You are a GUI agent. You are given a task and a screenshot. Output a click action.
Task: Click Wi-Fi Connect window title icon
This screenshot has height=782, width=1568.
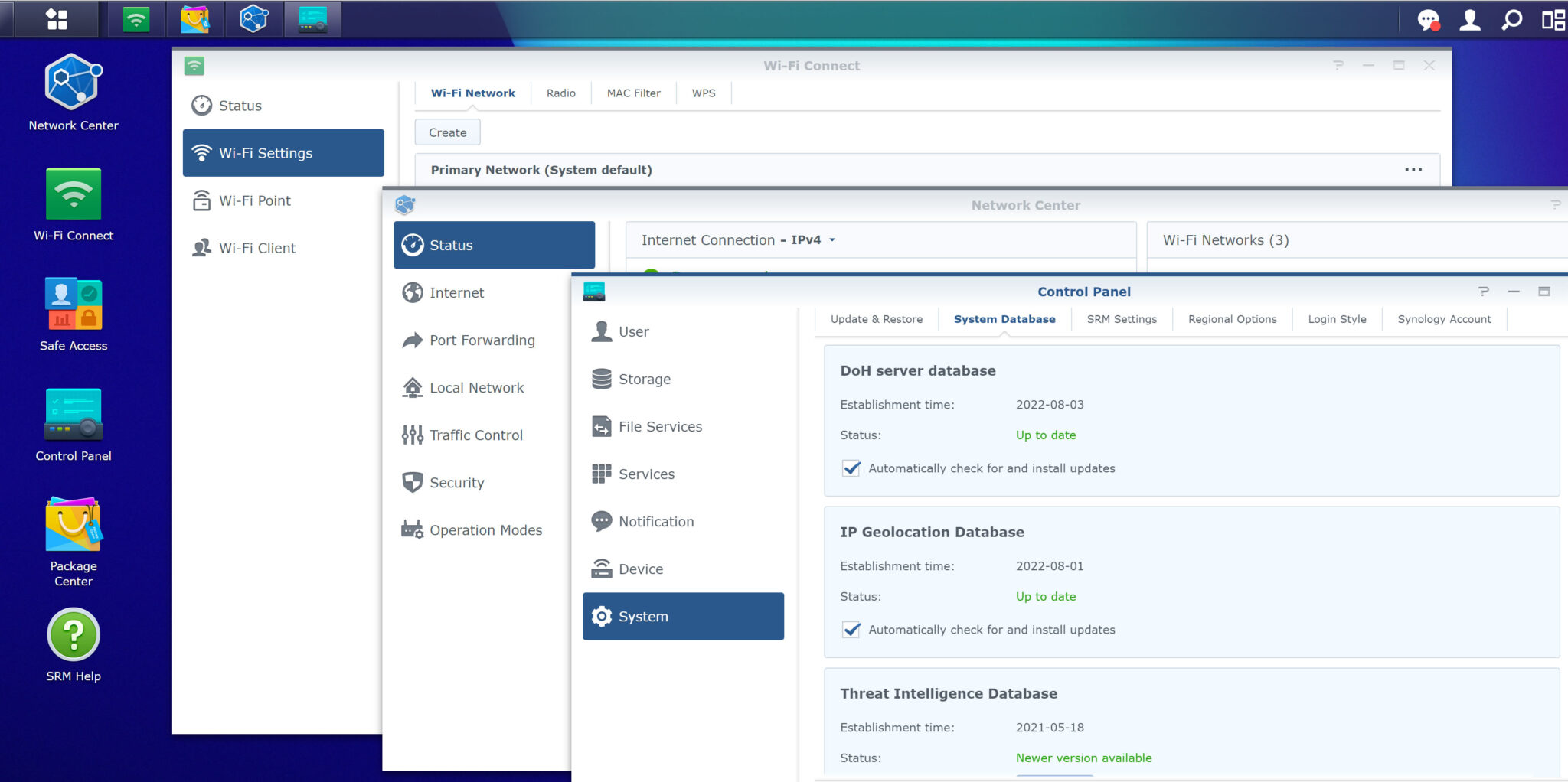pos(194,66)
